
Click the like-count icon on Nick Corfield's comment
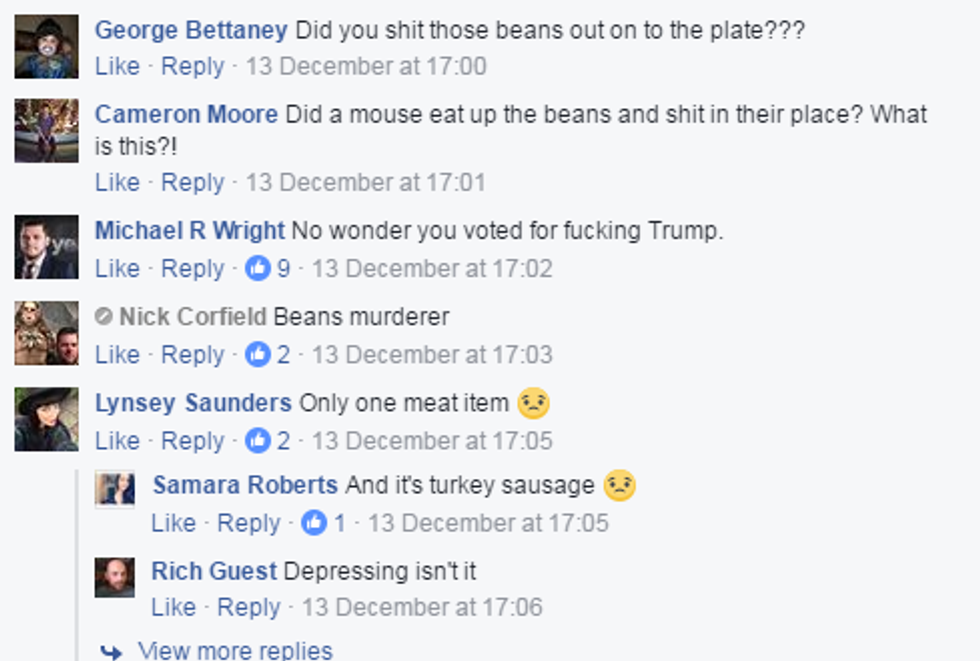(x=258, y=355)
